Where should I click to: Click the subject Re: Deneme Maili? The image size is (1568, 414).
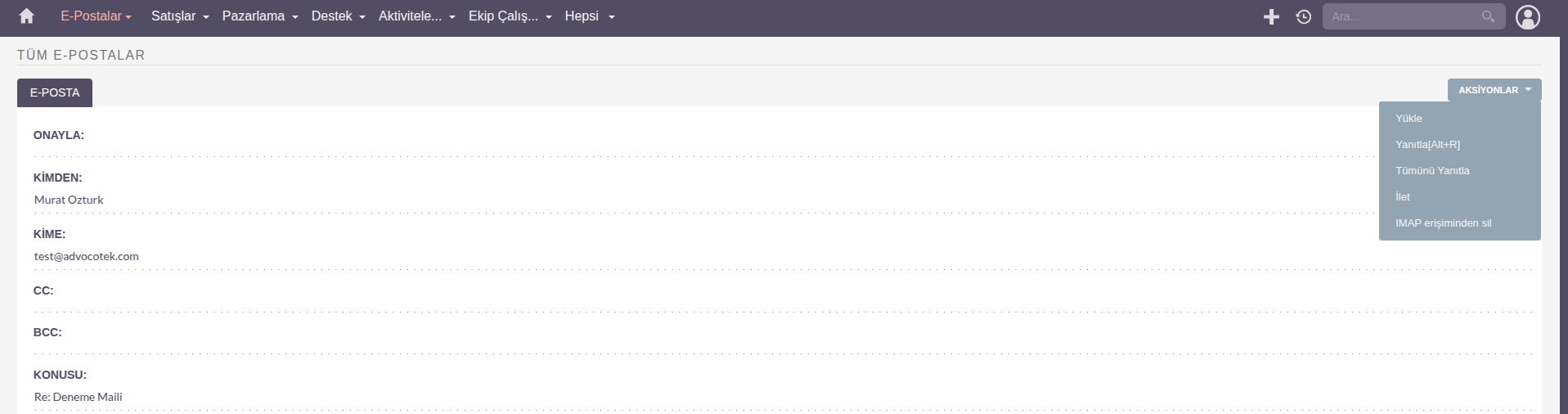pos(79,397)
